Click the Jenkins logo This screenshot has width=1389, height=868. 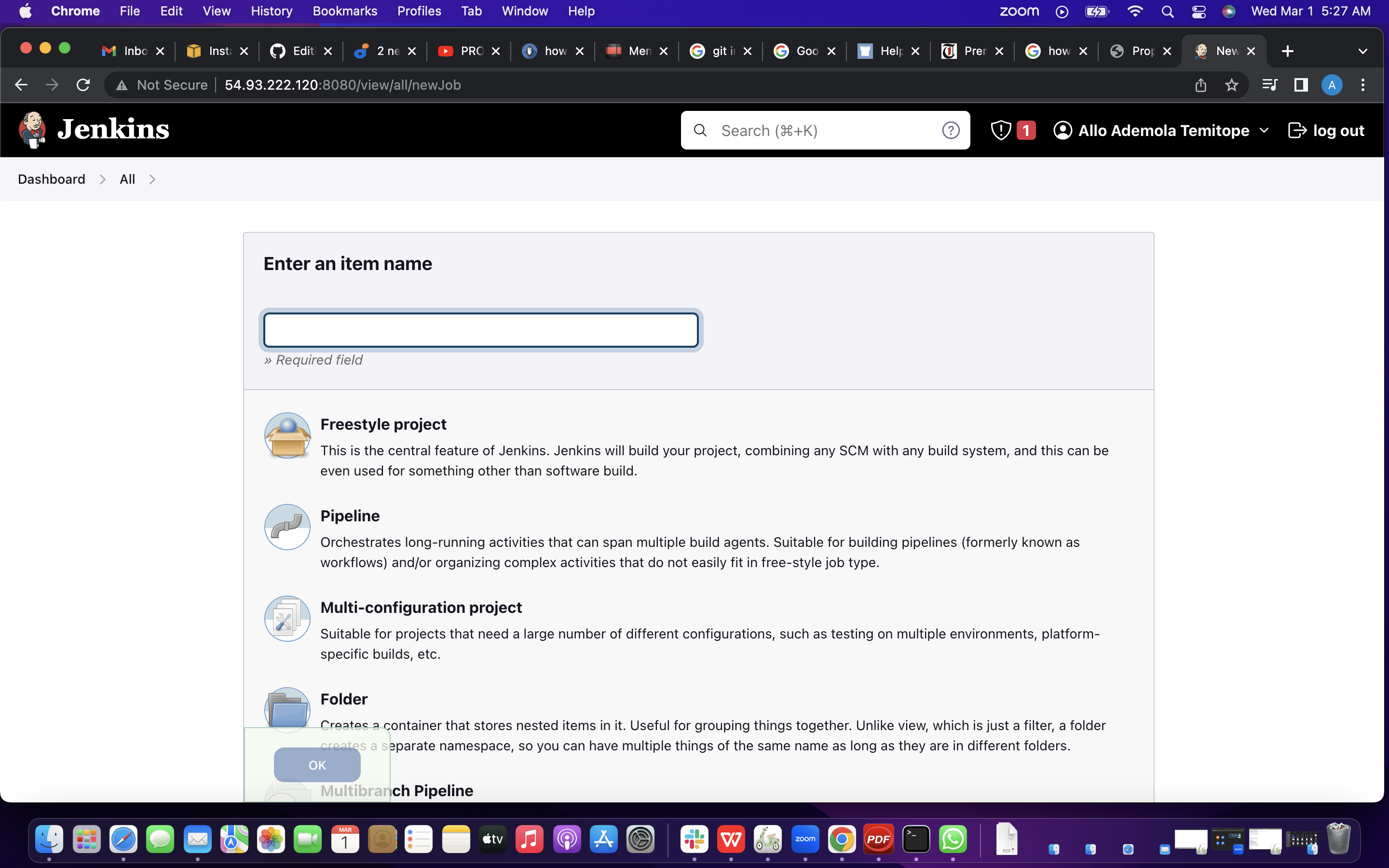33,129
